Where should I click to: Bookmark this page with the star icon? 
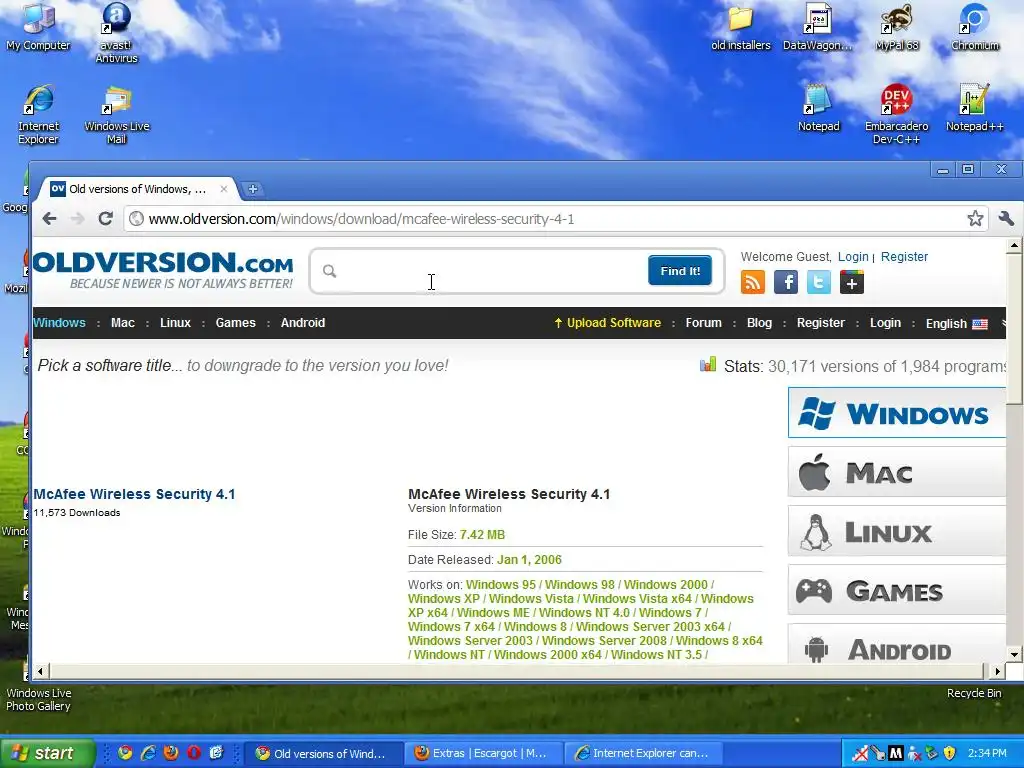click(x=975, y=219)
